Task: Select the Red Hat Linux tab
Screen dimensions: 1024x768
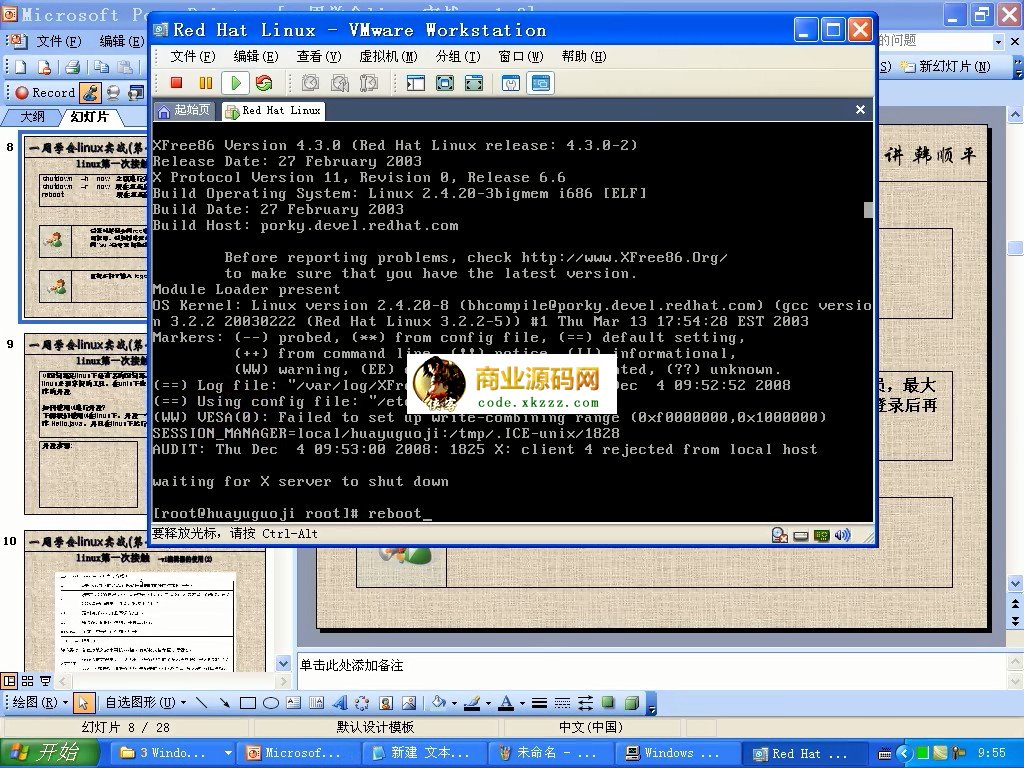Action: [x=274, y=111]
